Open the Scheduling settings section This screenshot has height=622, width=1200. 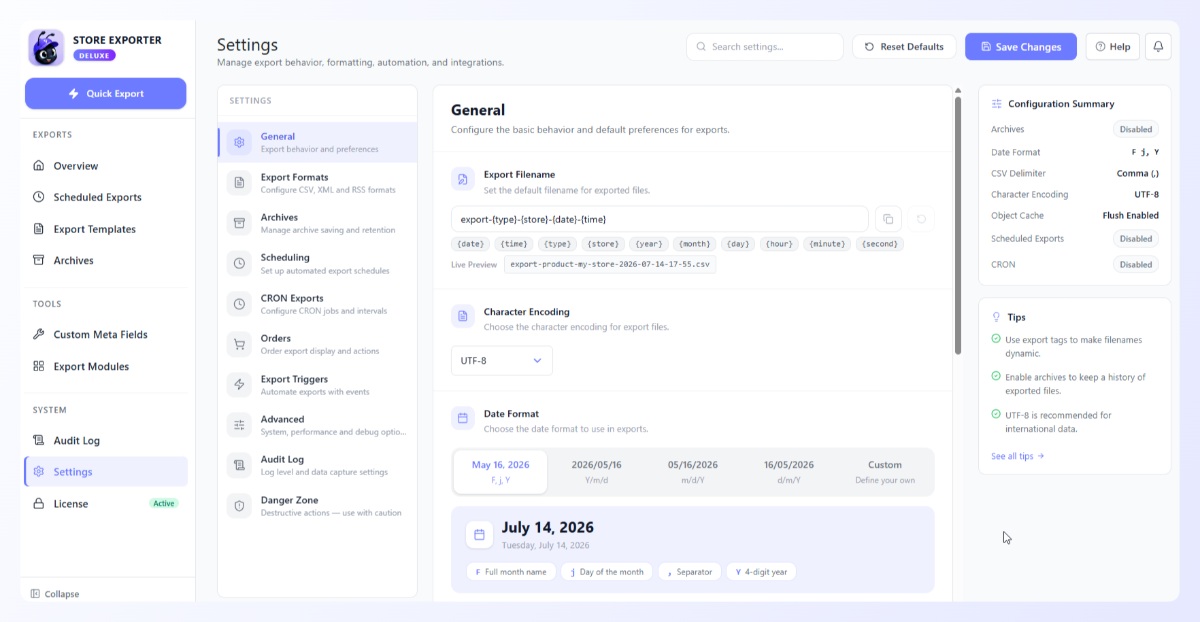[x=318, y=264]
